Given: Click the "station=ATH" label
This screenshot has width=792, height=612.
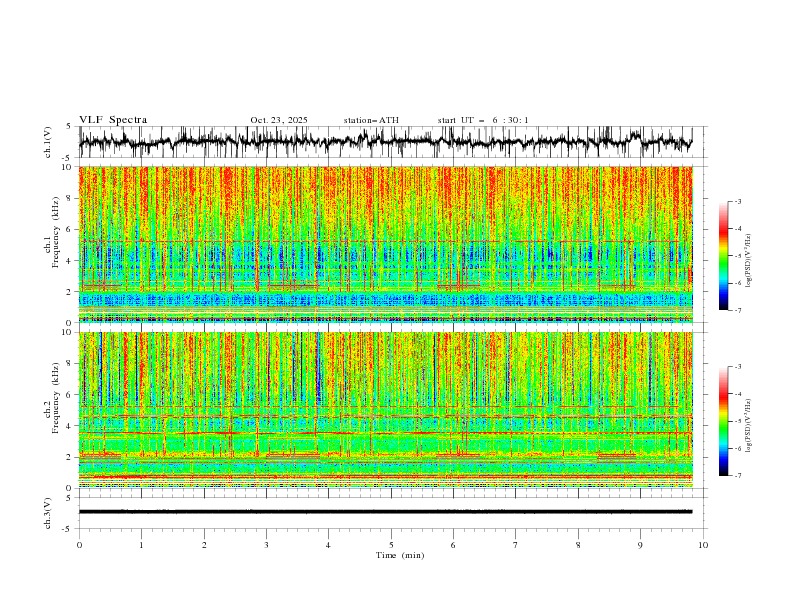Looking at the screenshot, I should point(371,120).
